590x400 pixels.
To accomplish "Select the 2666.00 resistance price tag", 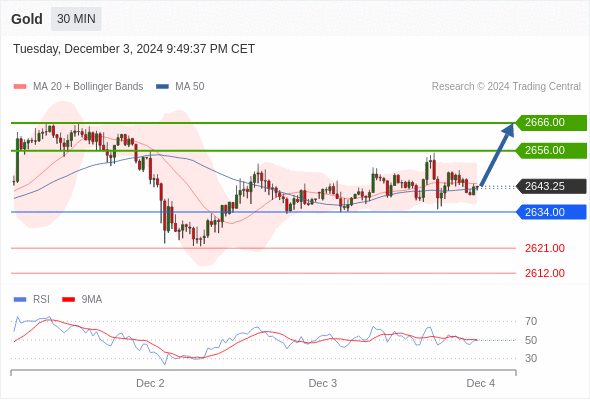I will coord(551,123).
